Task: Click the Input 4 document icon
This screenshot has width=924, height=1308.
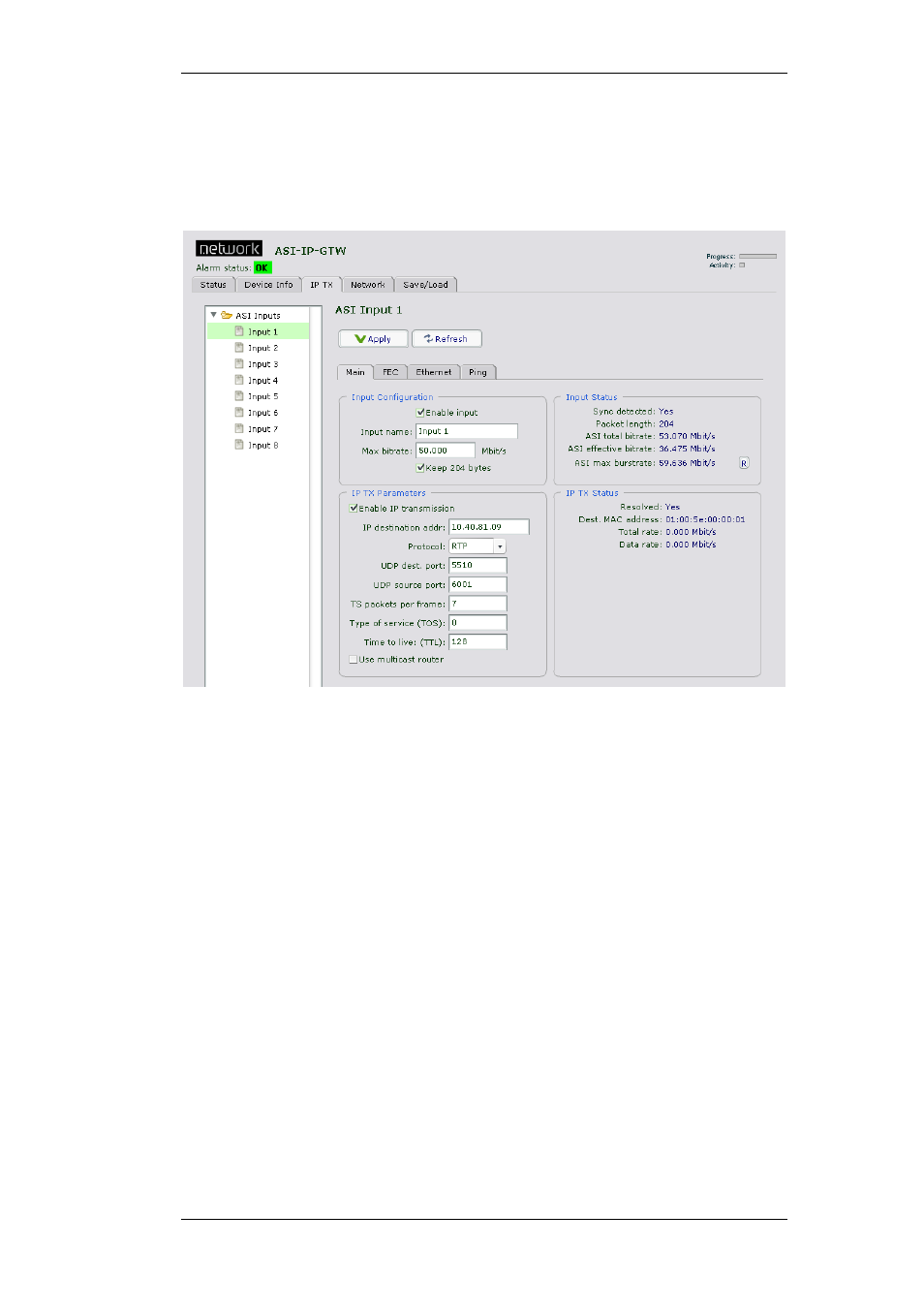Action: tap(239, 380)
